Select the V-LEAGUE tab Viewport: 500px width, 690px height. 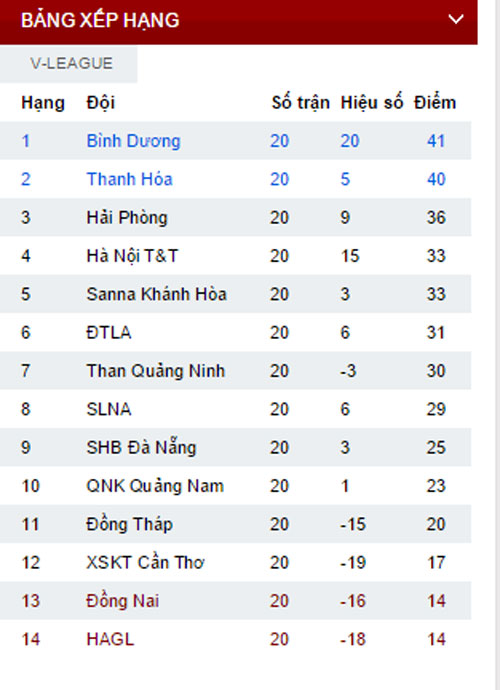(69, 64)
